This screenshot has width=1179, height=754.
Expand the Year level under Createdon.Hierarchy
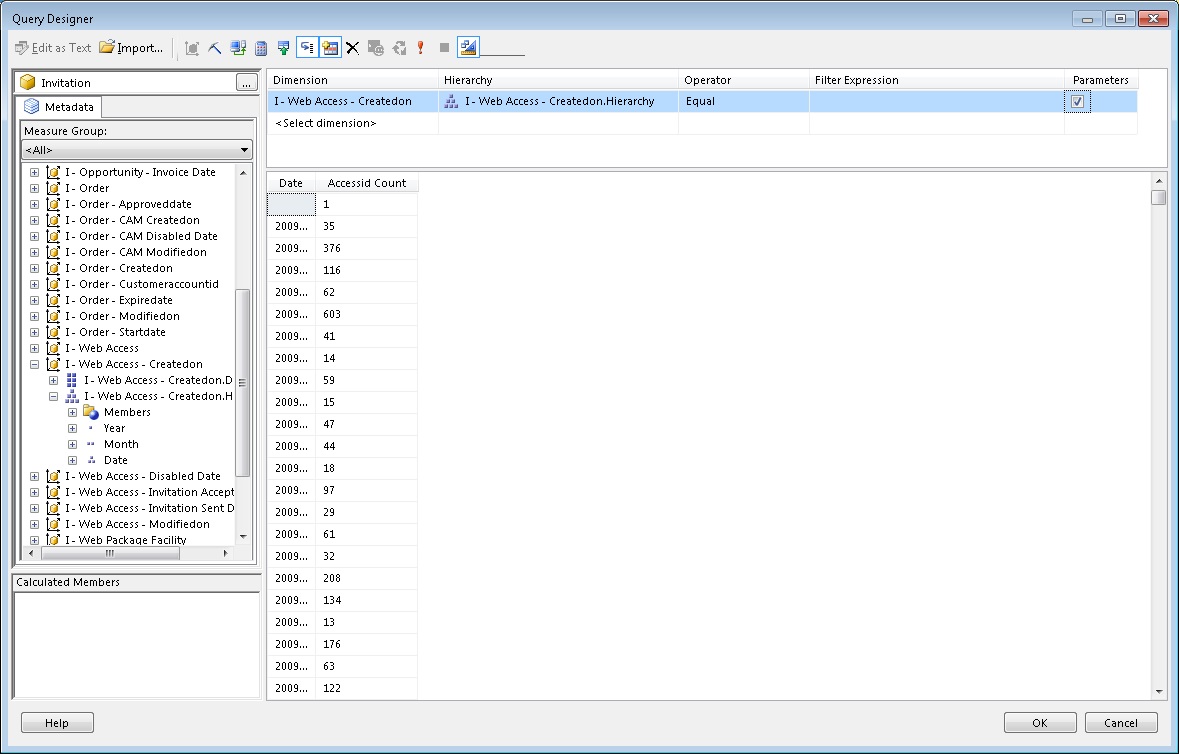pyautogui.click(x=71, y=427)
